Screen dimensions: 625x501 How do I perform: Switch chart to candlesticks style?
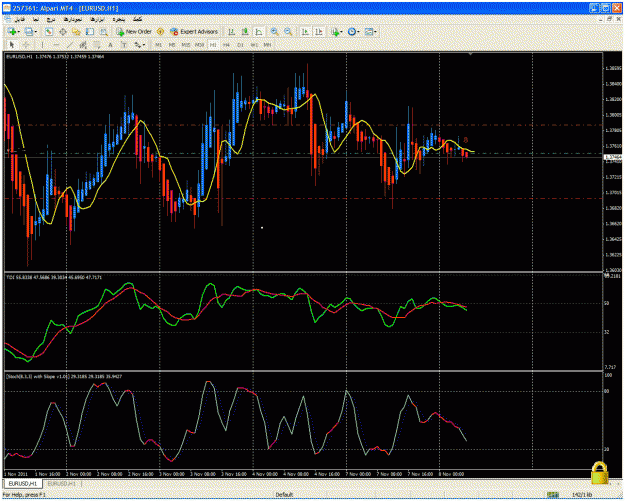coord(245,31)
